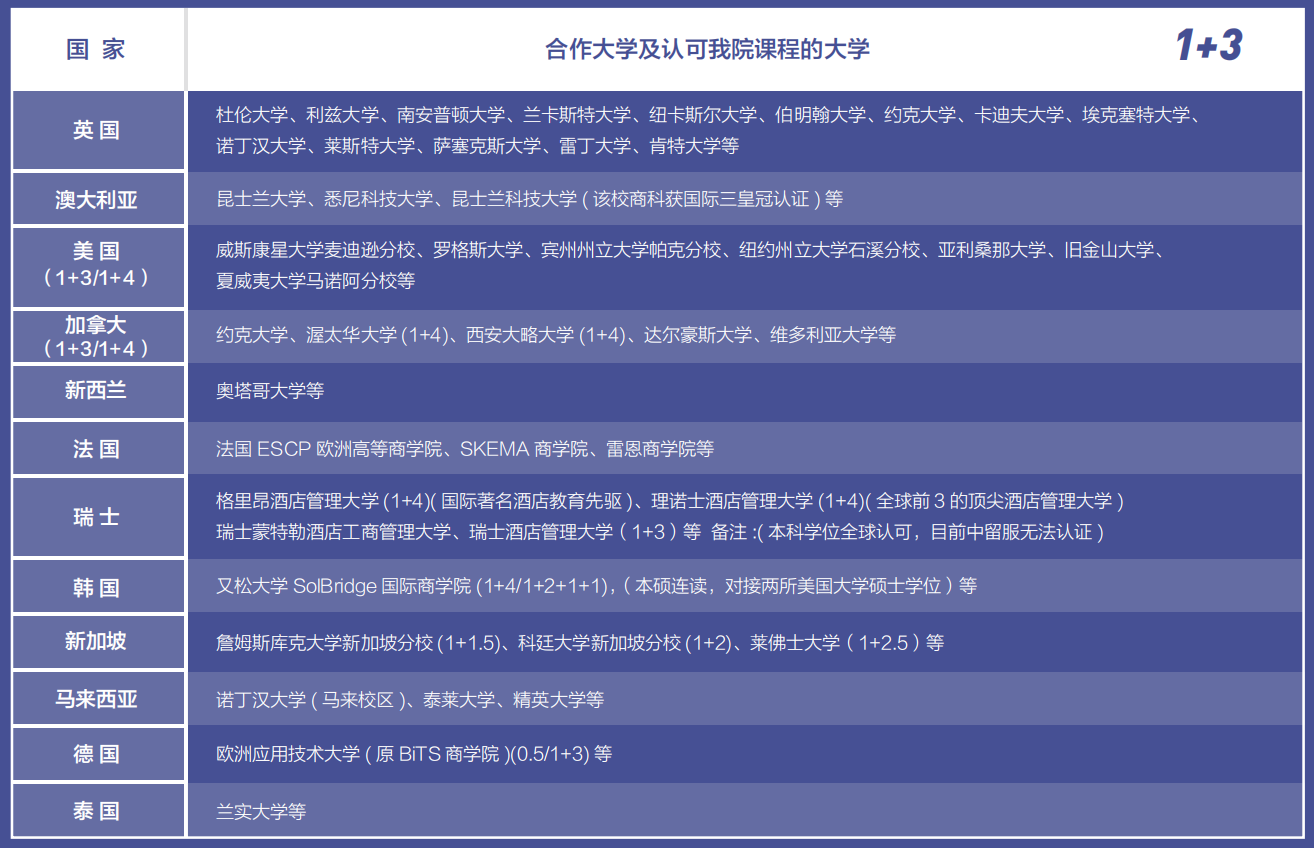Select the 美国 (1+3/1+4) country cell

pyautogui.click(x=96, y=265)
